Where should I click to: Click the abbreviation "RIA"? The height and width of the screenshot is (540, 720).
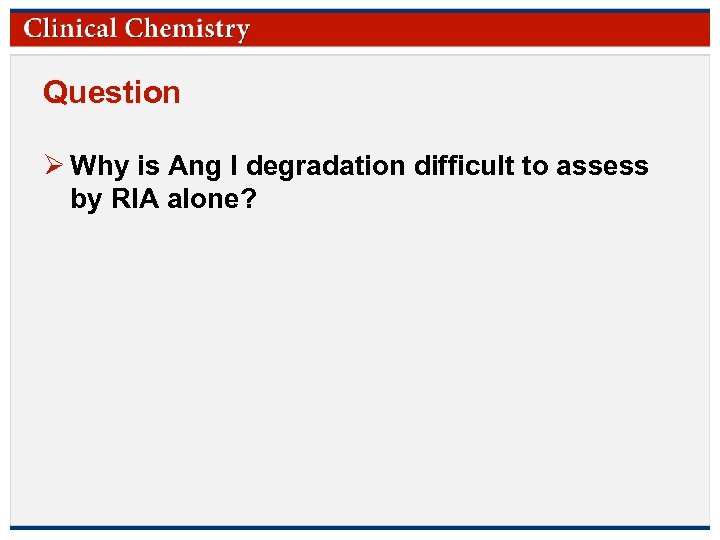click(x=134, y=199)
